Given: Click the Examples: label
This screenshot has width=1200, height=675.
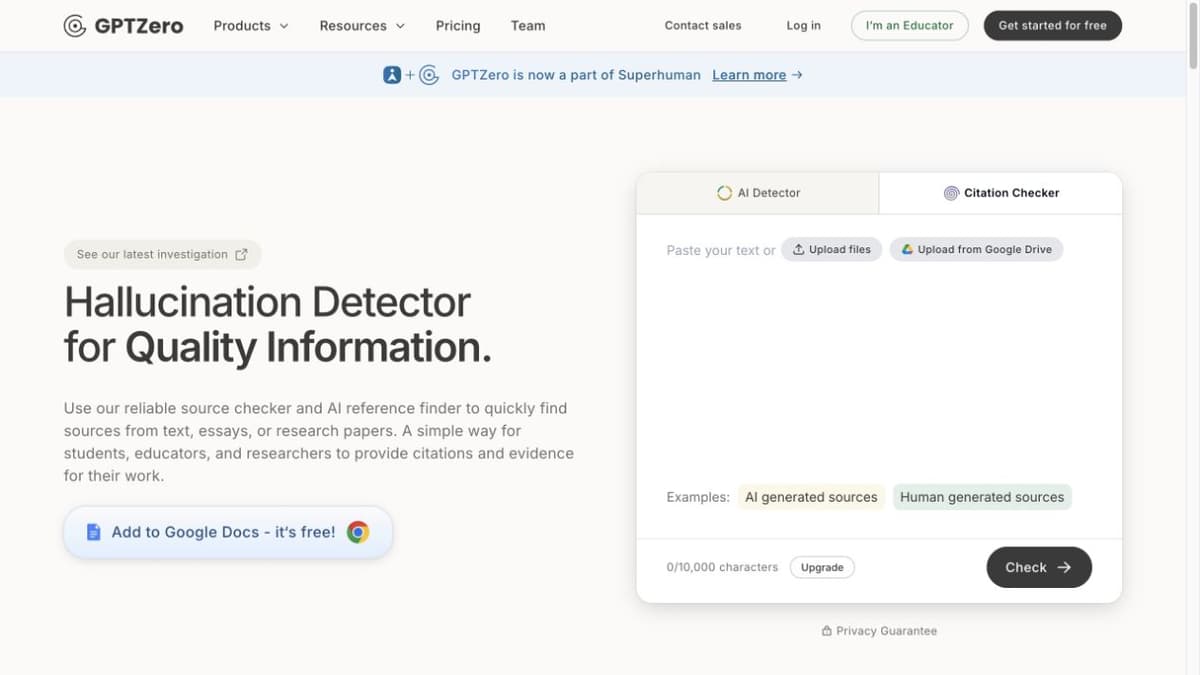Looking at the screenshot, I should pos(698,497).
